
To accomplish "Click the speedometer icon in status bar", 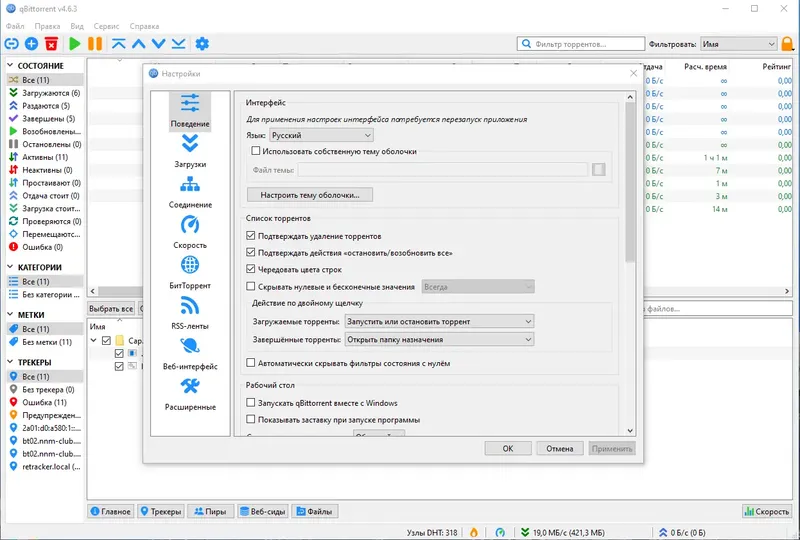I will pos(501,532).
